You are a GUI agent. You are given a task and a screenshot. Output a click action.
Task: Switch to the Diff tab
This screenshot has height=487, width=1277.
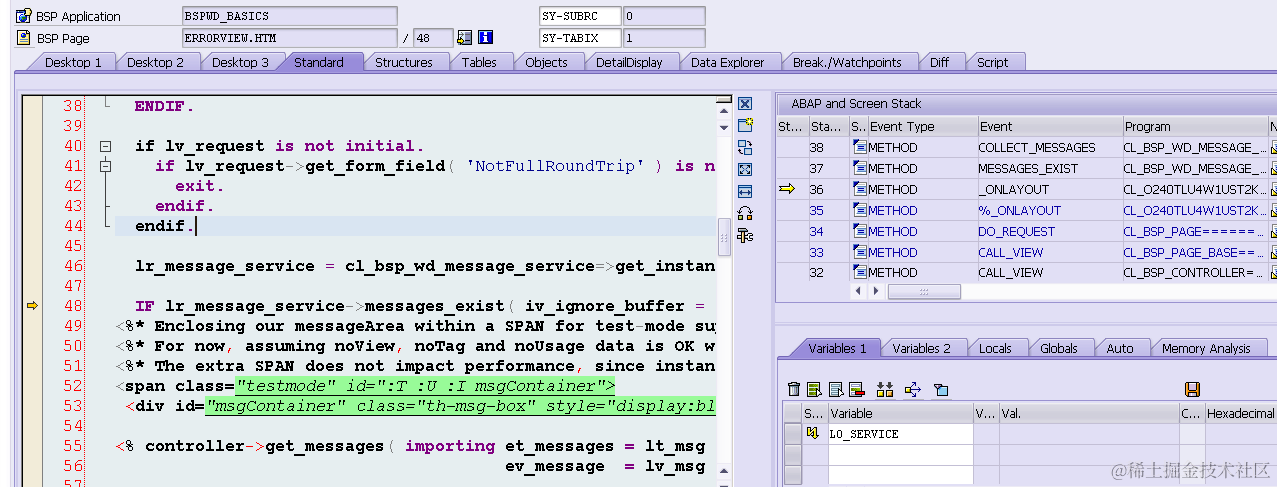coord(939,62)
